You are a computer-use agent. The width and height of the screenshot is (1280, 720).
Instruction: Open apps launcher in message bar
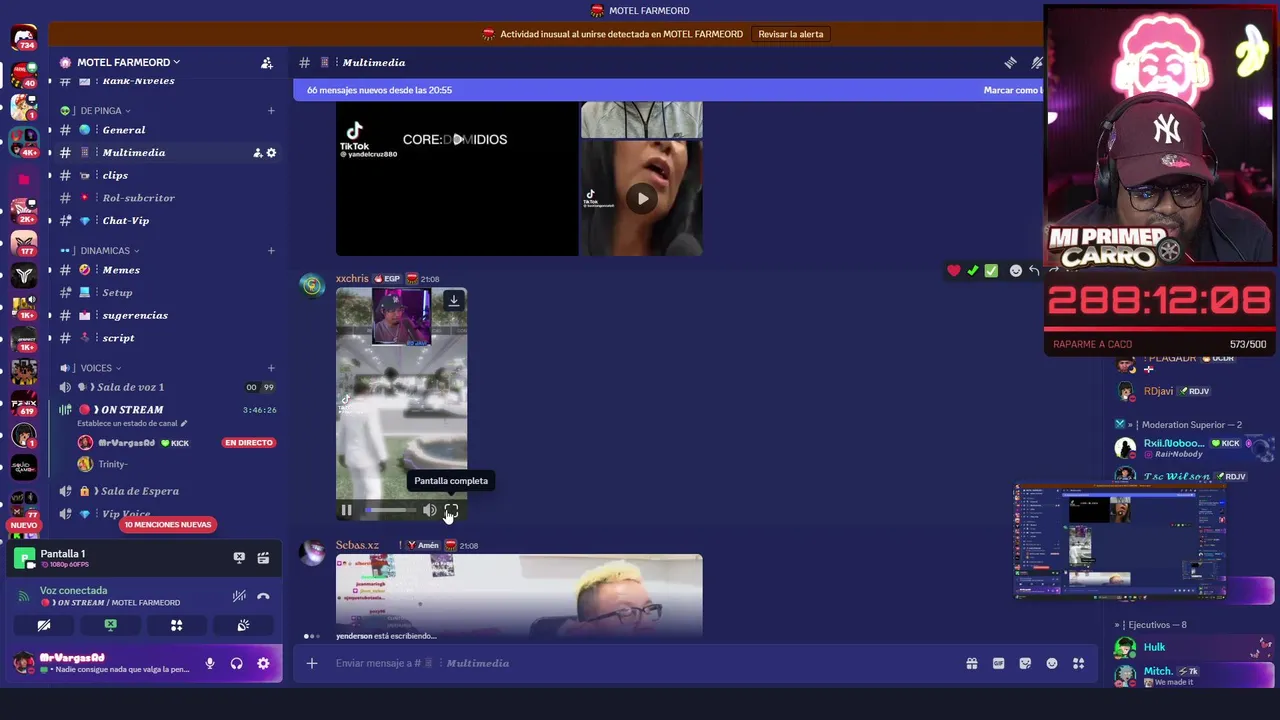pyautogui.click(x=1078, y=663)
